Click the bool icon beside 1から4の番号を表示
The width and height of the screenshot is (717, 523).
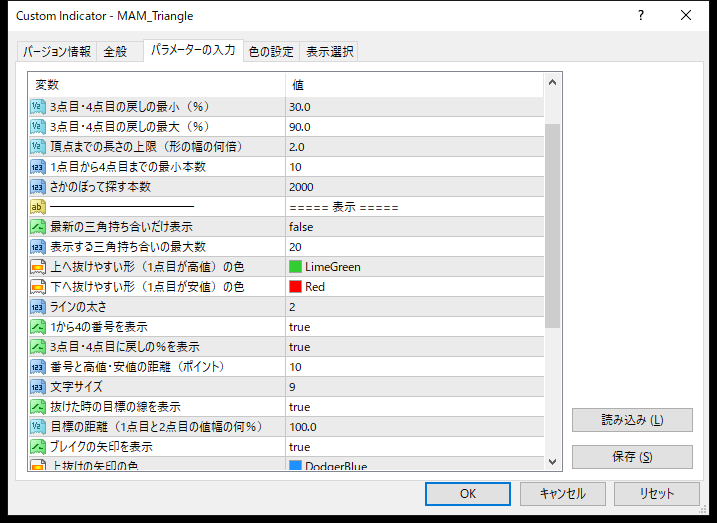38,327
